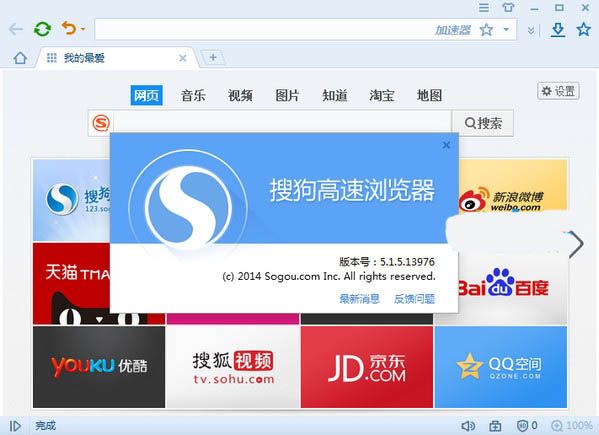The width and height of the screenshot is (599, 435).
Task: Select the 音乐 search category
Action: click(193, 95)
